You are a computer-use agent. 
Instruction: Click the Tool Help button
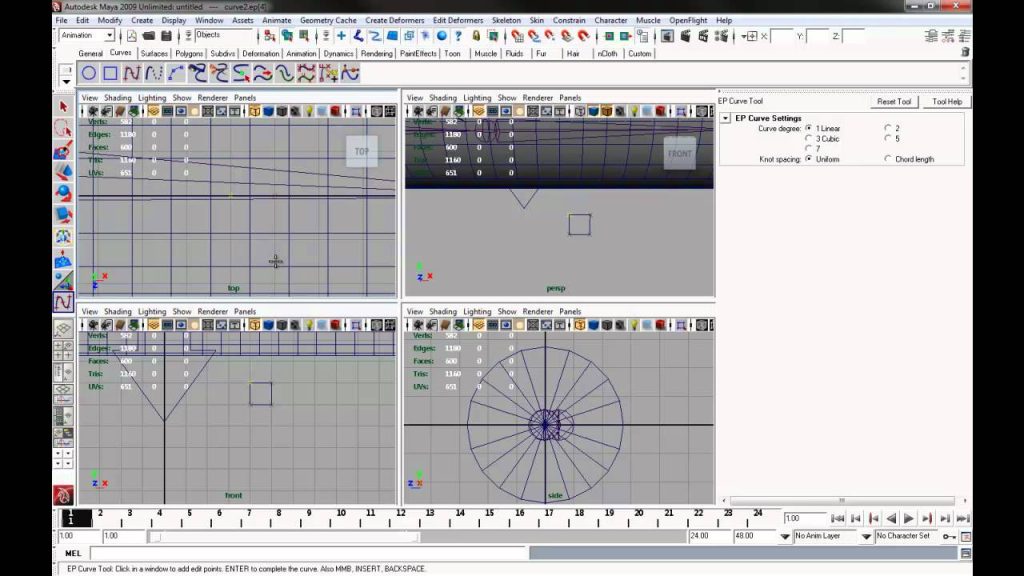947,101
